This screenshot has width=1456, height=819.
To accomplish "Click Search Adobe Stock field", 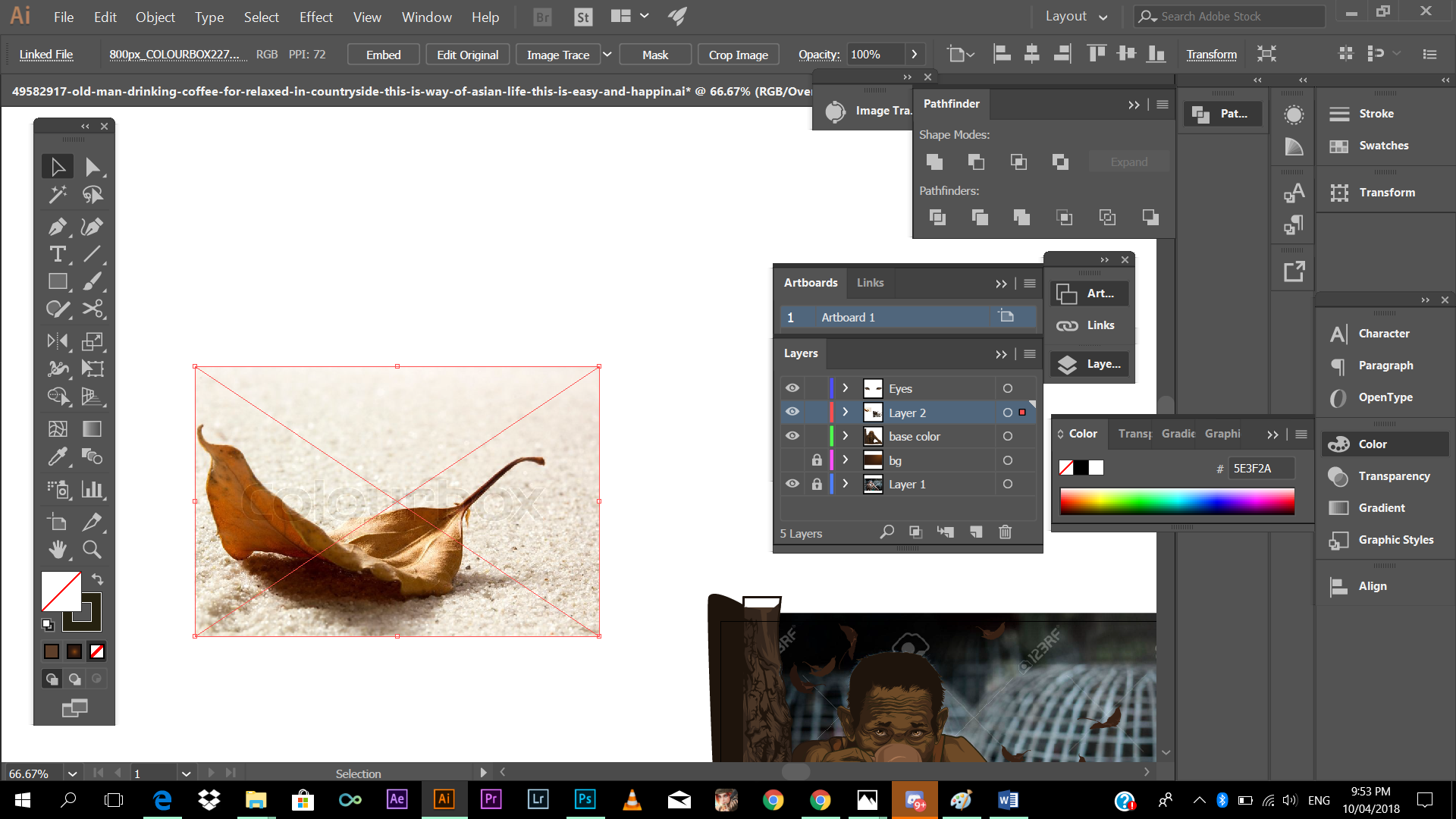I will pos(1229,17).
